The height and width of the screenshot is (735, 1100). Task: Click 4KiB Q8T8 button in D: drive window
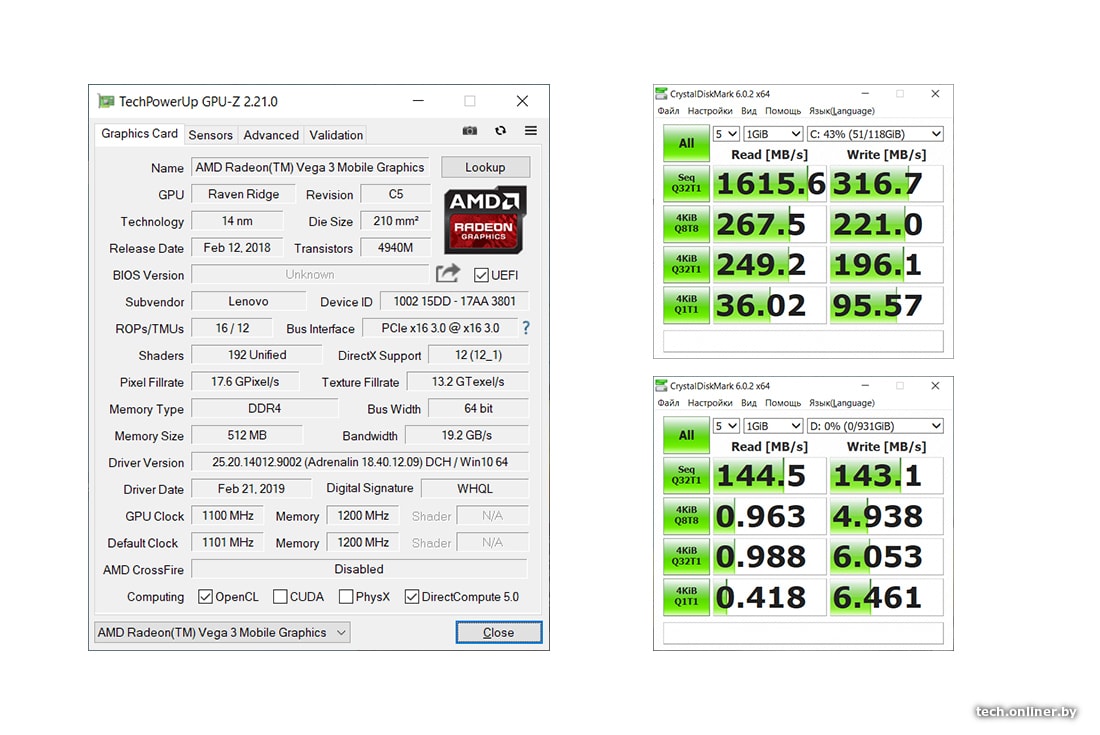click(x=686, y=515)
